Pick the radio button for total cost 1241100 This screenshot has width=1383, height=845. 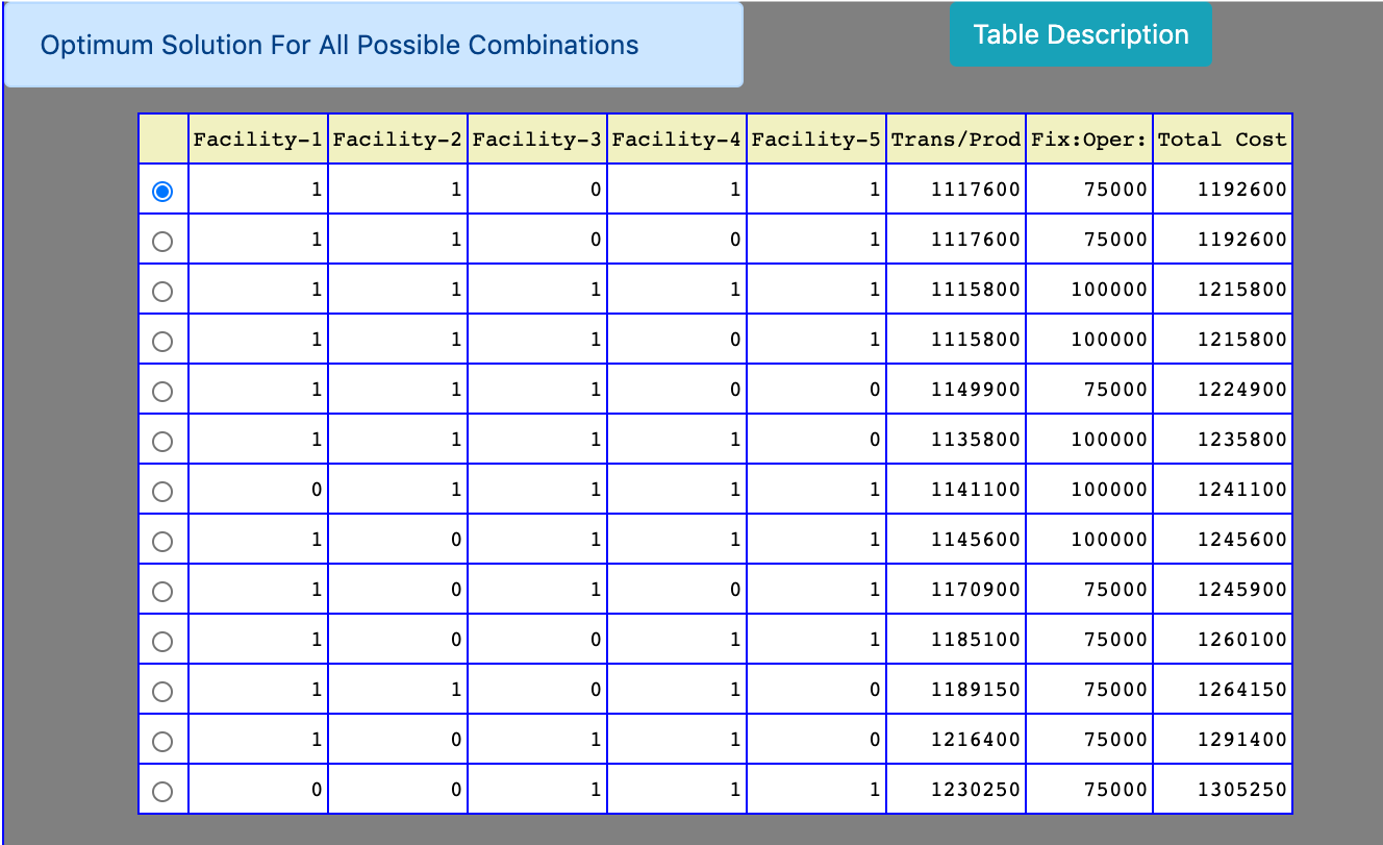[x=162, y=491]
